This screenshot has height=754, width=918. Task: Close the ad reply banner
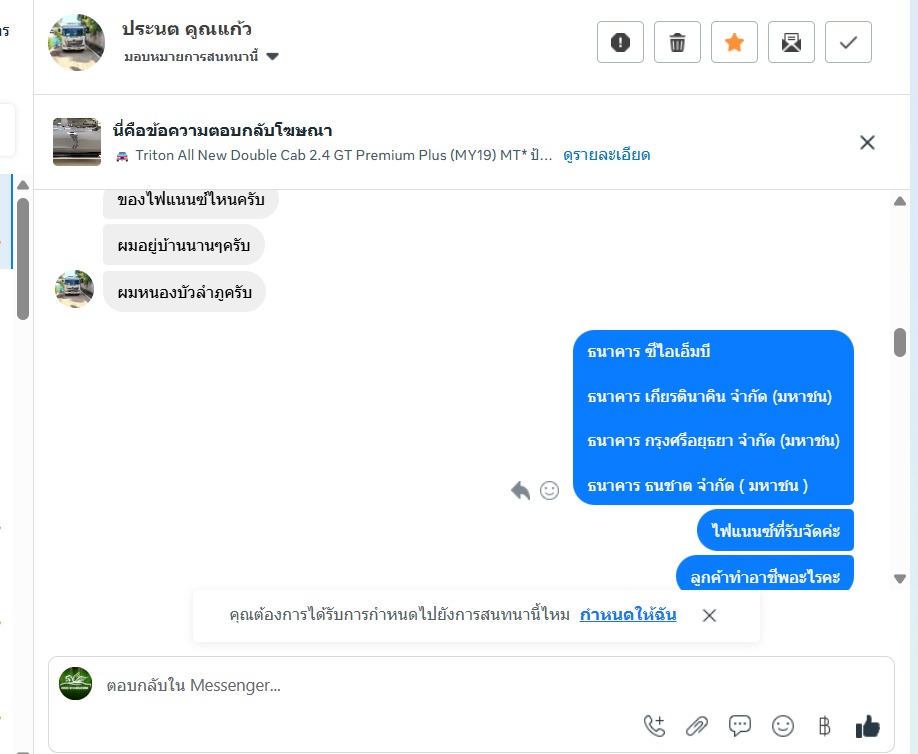867,142
